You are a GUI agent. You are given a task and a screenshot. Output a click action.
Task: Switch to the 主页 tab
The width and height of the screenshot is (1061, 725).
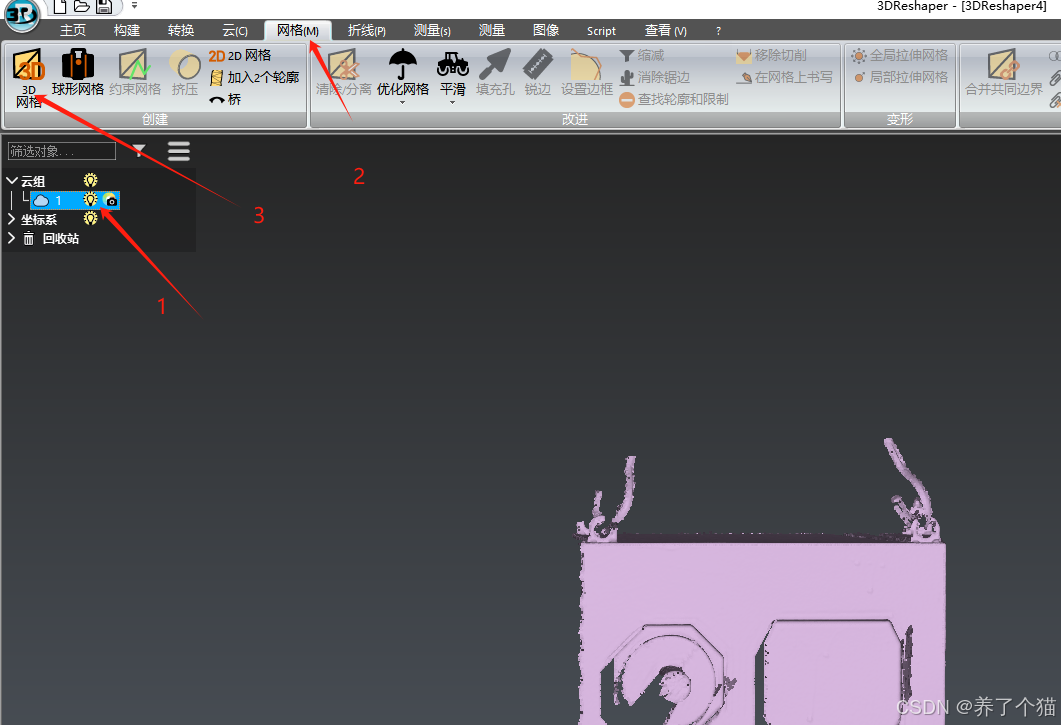(x=72, y=30)
